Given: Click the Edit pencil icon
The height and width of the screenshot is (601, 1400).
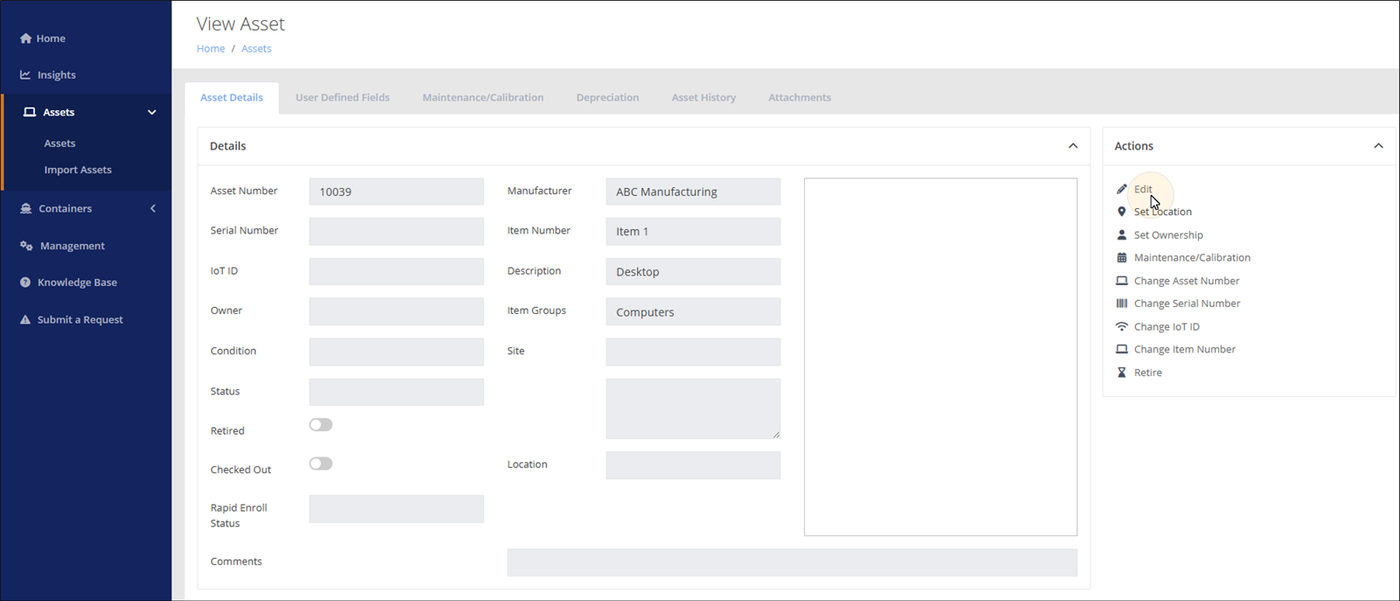Looking at the screenshot, I should click(x=1122, y=189).
